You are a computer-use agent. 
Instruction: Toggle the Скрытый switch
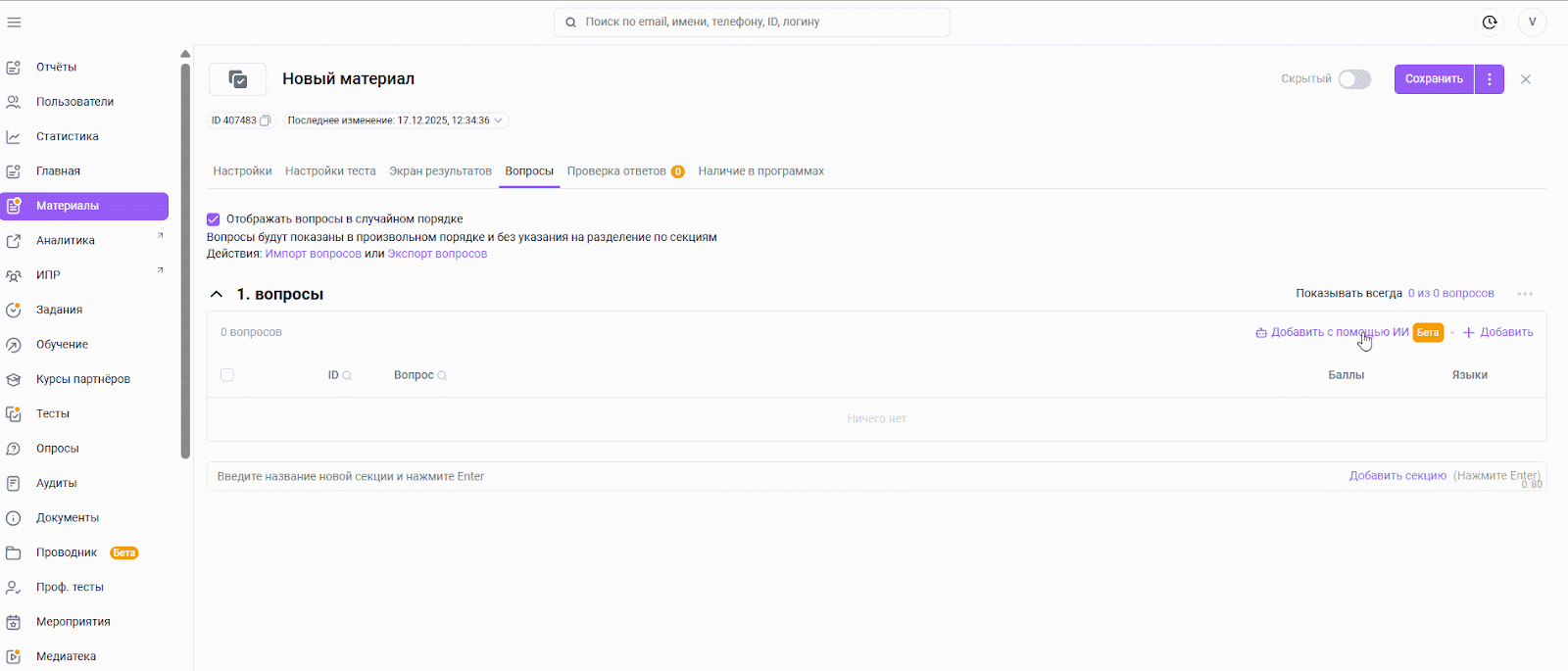1354,79
